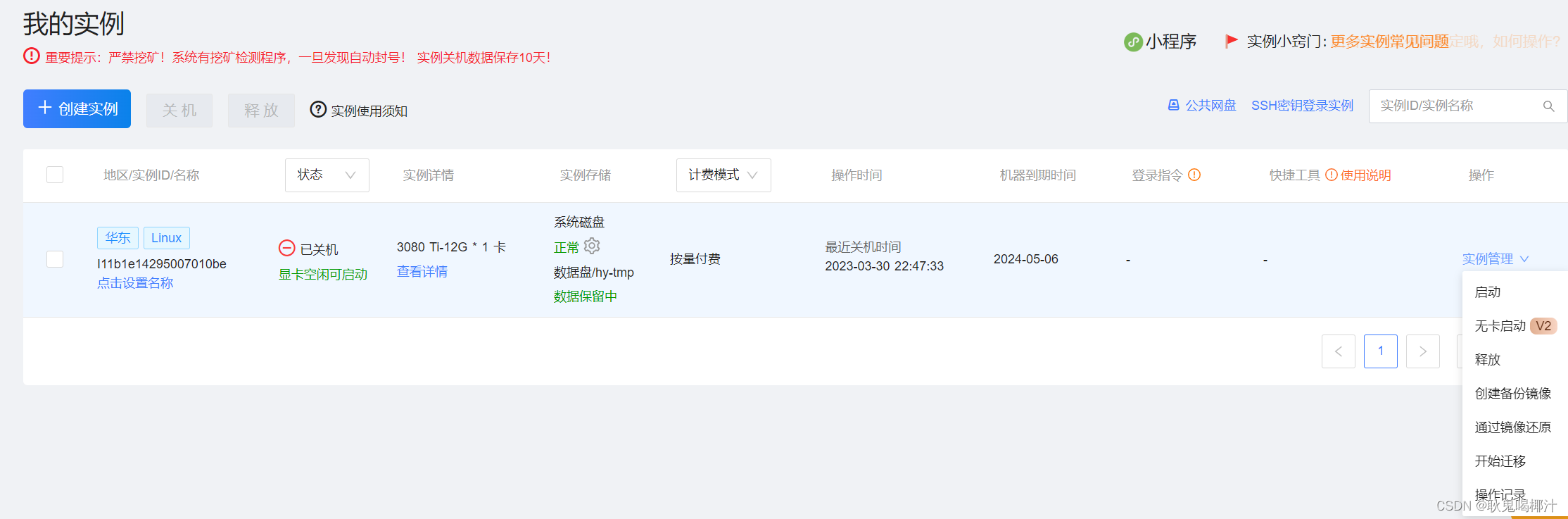This screenshot has width=1568, height=519.
Task: Click the 华东 region tag
Action: (118, 238)
